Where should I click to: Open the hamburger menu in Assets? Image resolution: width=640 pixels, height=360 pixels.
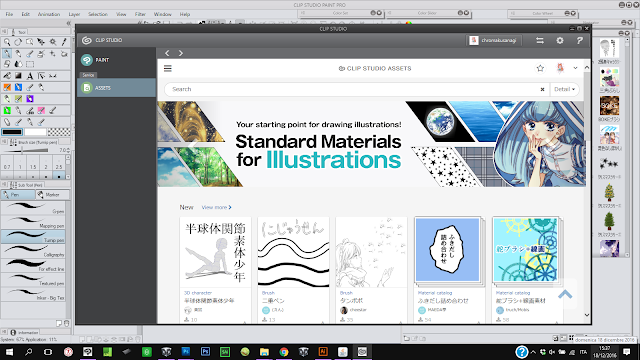point(168,69)
